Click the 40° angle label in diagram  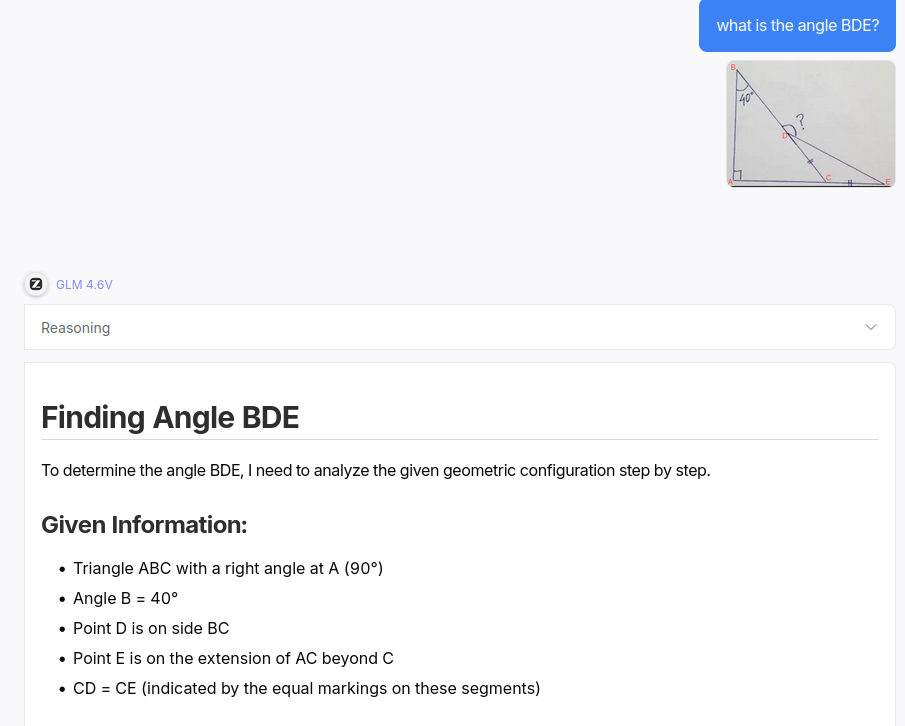(746, 99)
